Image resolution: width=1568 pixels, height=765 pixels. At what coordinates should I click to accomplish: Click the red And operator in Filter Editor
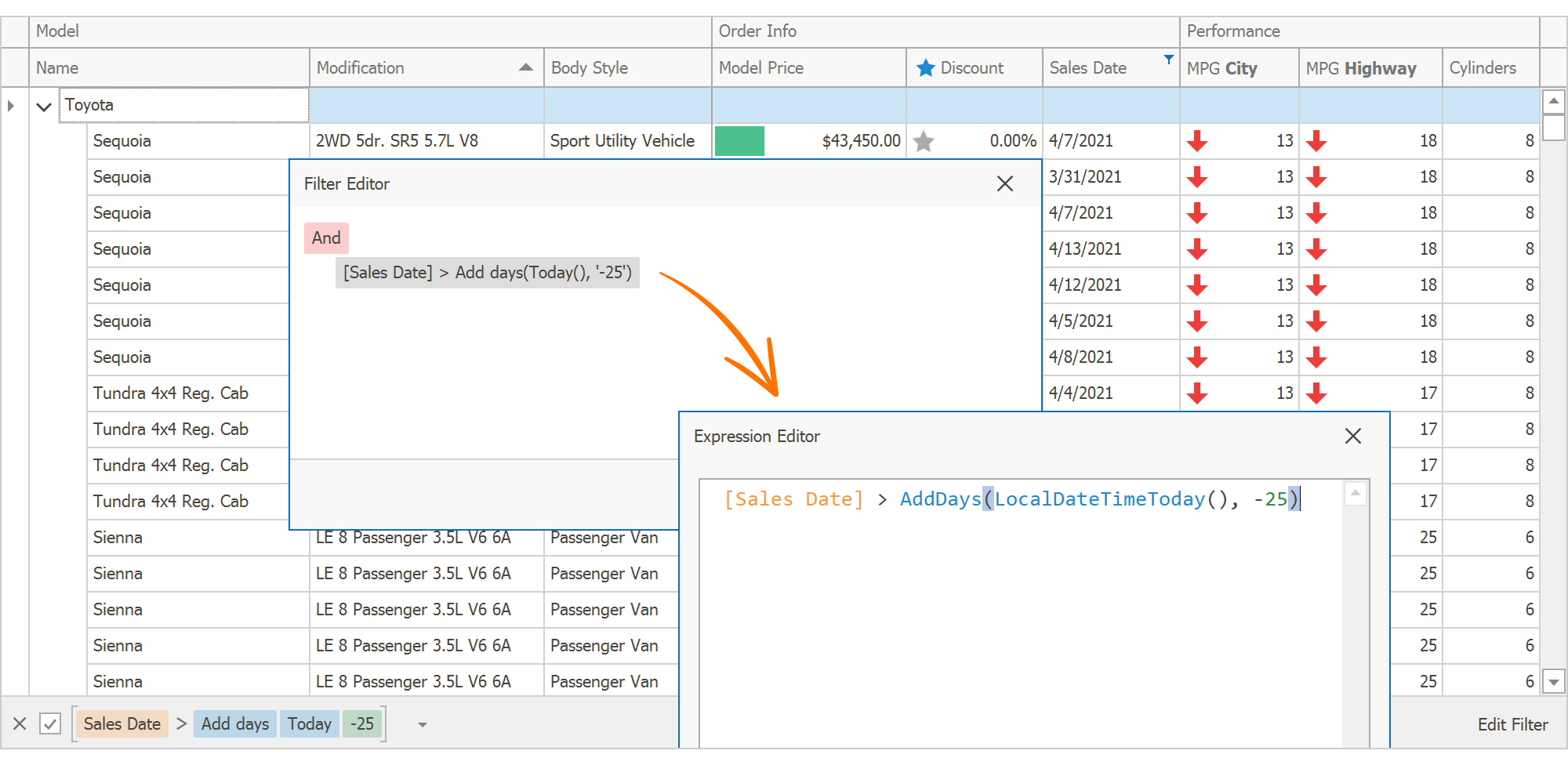(x=325, y=237)
